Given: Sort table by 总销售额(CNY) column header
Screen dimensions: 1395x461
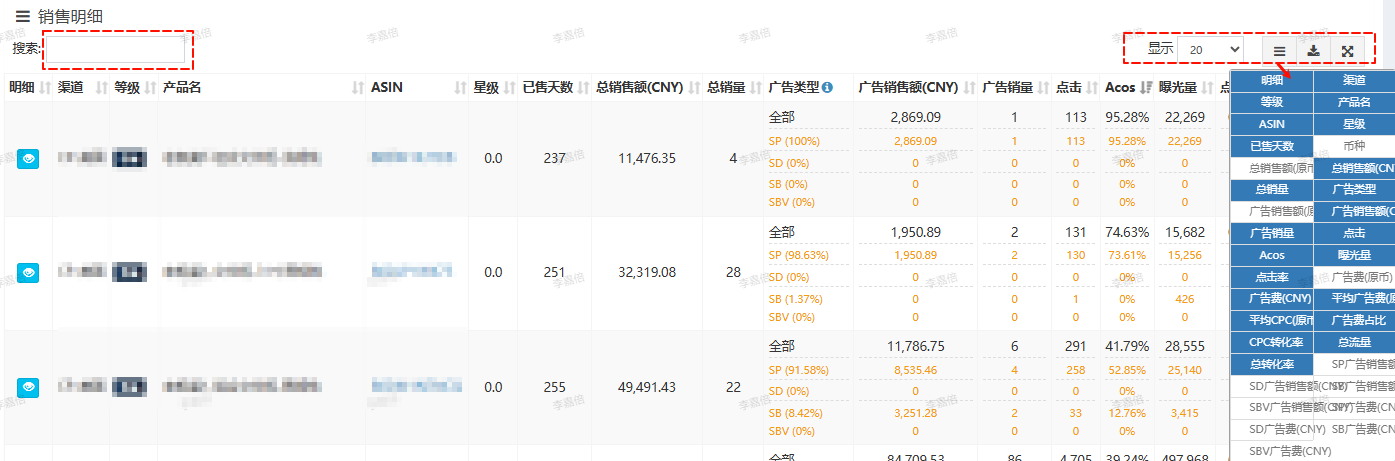Looking at the screenshot, I should [639, 88].
